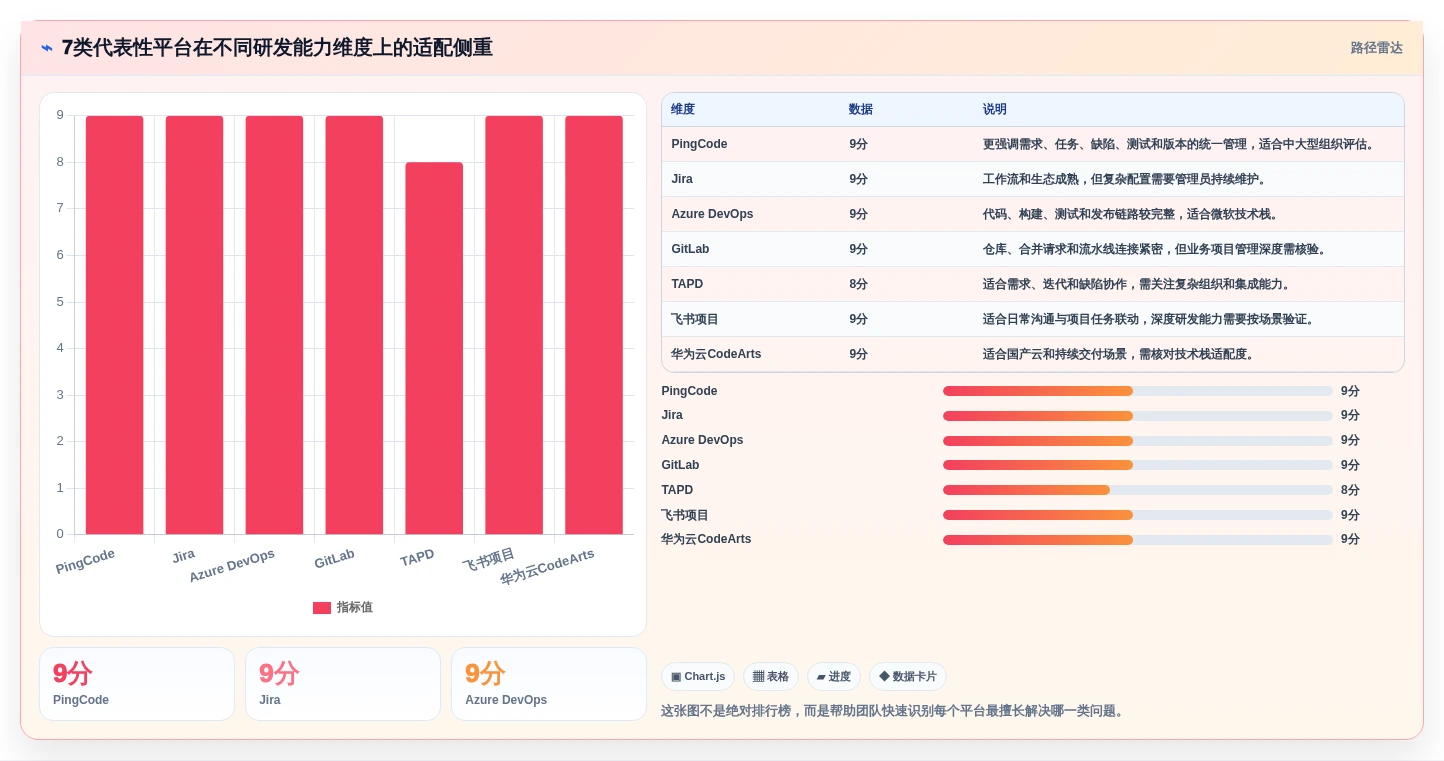This screenshot has width=1444, height=761.
Task: Click the Chart.js tag chip
Action: pyautogui.click(x=698, y=677)
